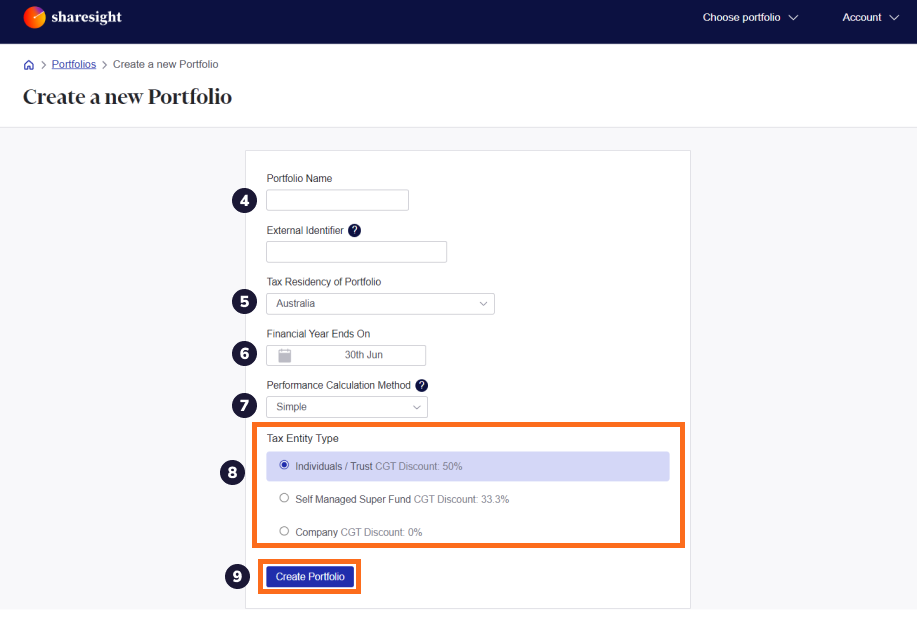
Task: Open the Choose portfolio menu
Action: pyautogui.click(x=741, y=17)
